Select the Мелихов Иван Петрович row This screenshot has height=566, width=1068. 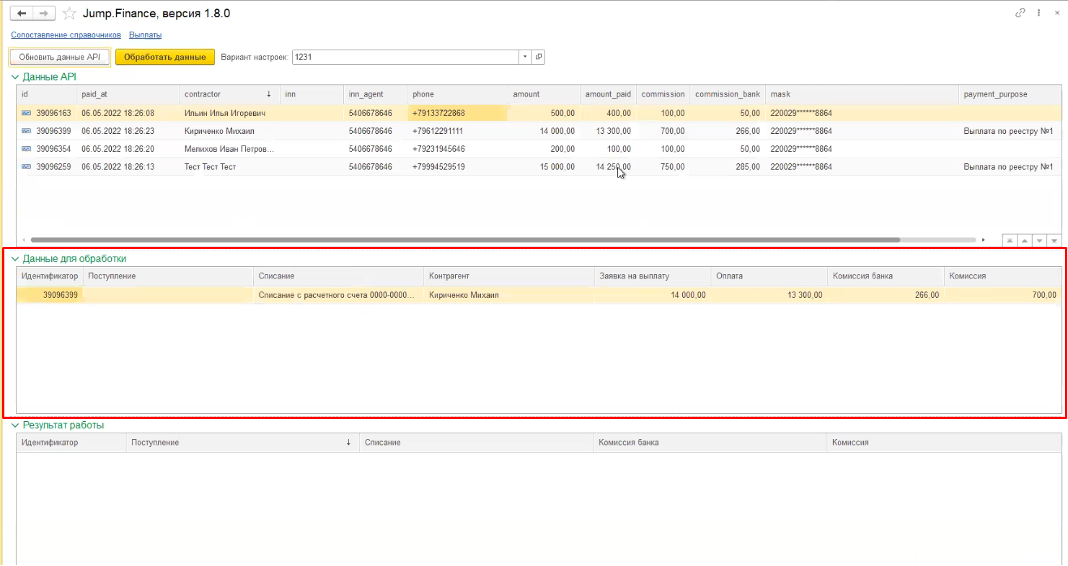228,149
